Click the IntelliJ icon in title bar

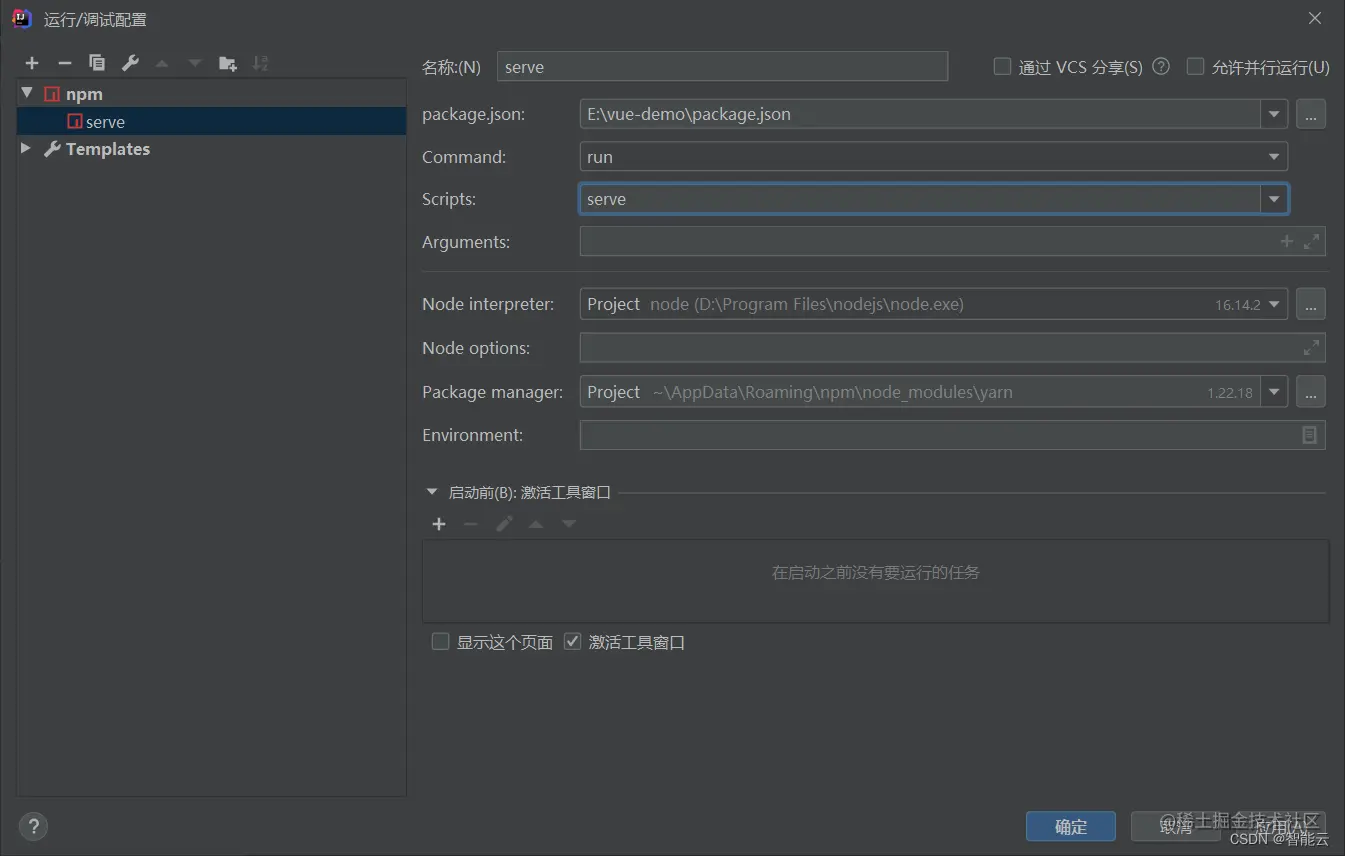click(21, 18)
